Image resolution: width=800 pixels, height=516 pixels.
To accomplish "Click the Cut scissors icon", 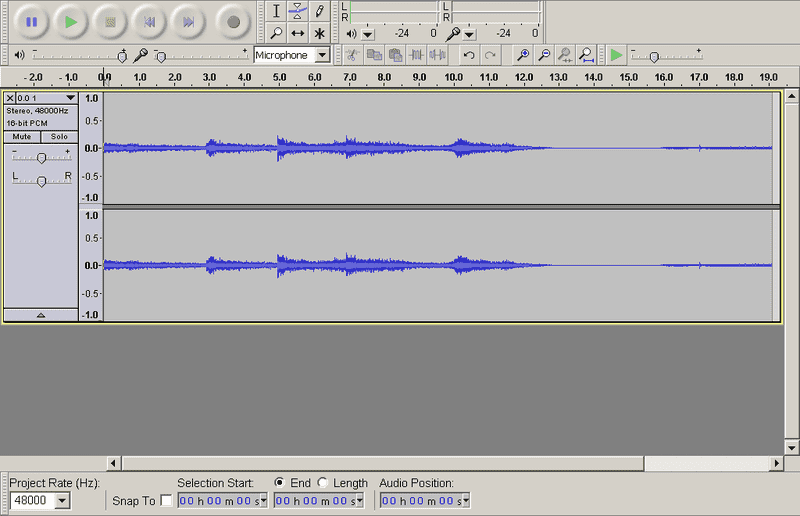I will (x=352, y=55).
